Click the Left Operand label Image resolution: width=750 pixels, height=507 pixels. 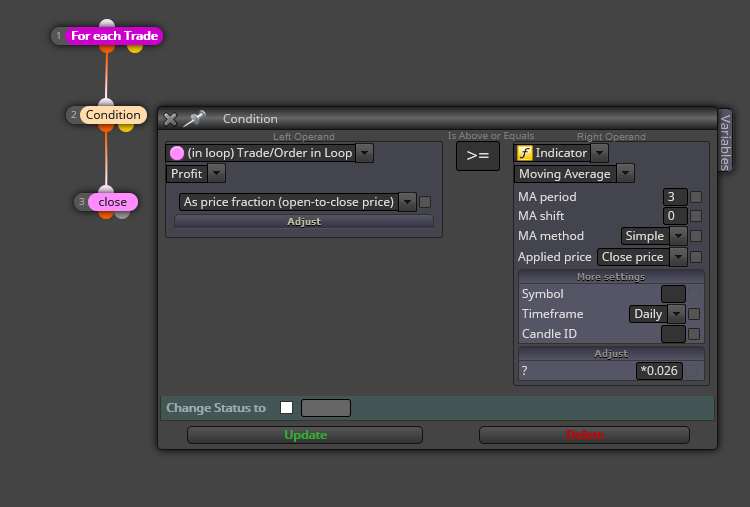pyautogui.click(x=304, y=137)
